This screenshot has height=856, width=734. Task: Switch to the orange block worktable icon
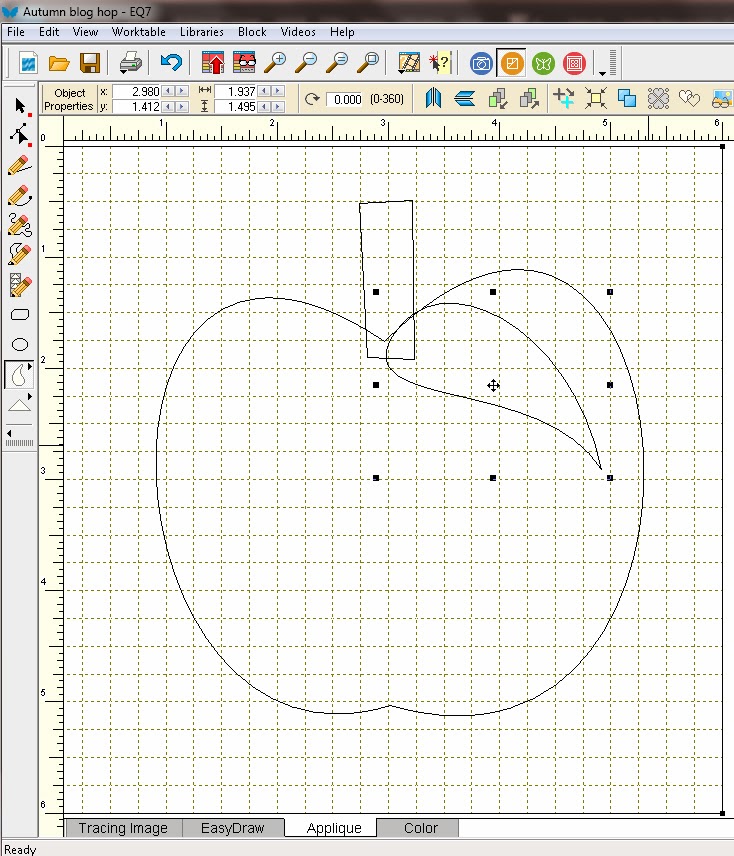point(511,63)
